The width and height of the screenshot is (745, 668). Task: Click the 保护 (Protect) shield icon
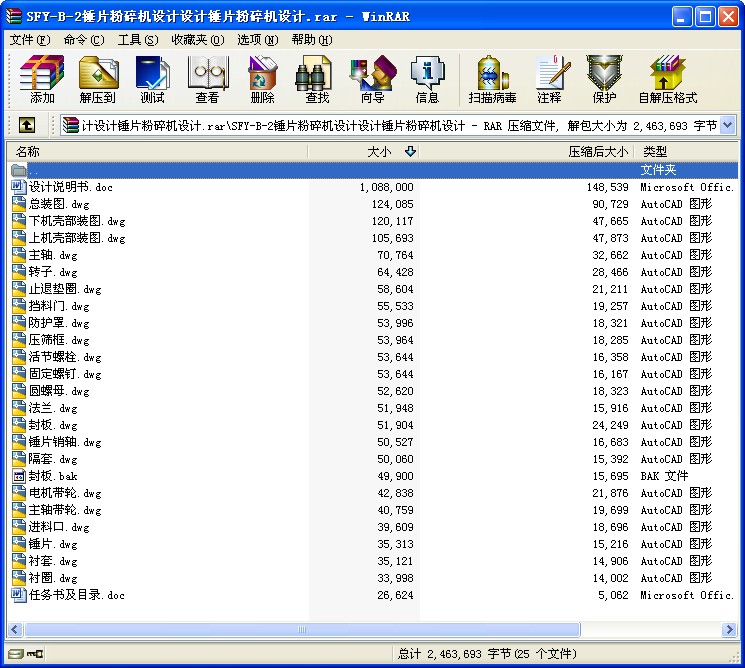point(604,72)
